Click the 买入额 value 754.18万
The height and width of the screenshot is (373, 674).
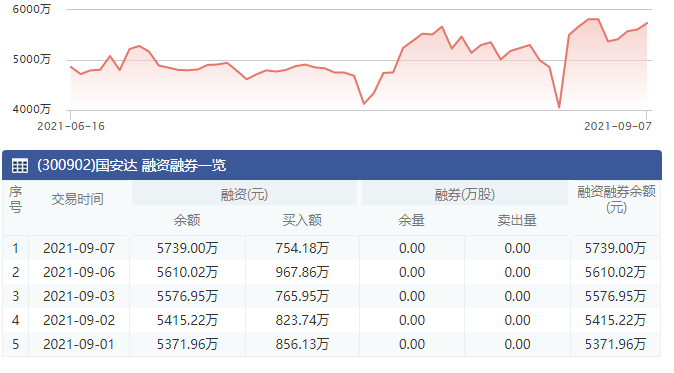tap(302, 248)
